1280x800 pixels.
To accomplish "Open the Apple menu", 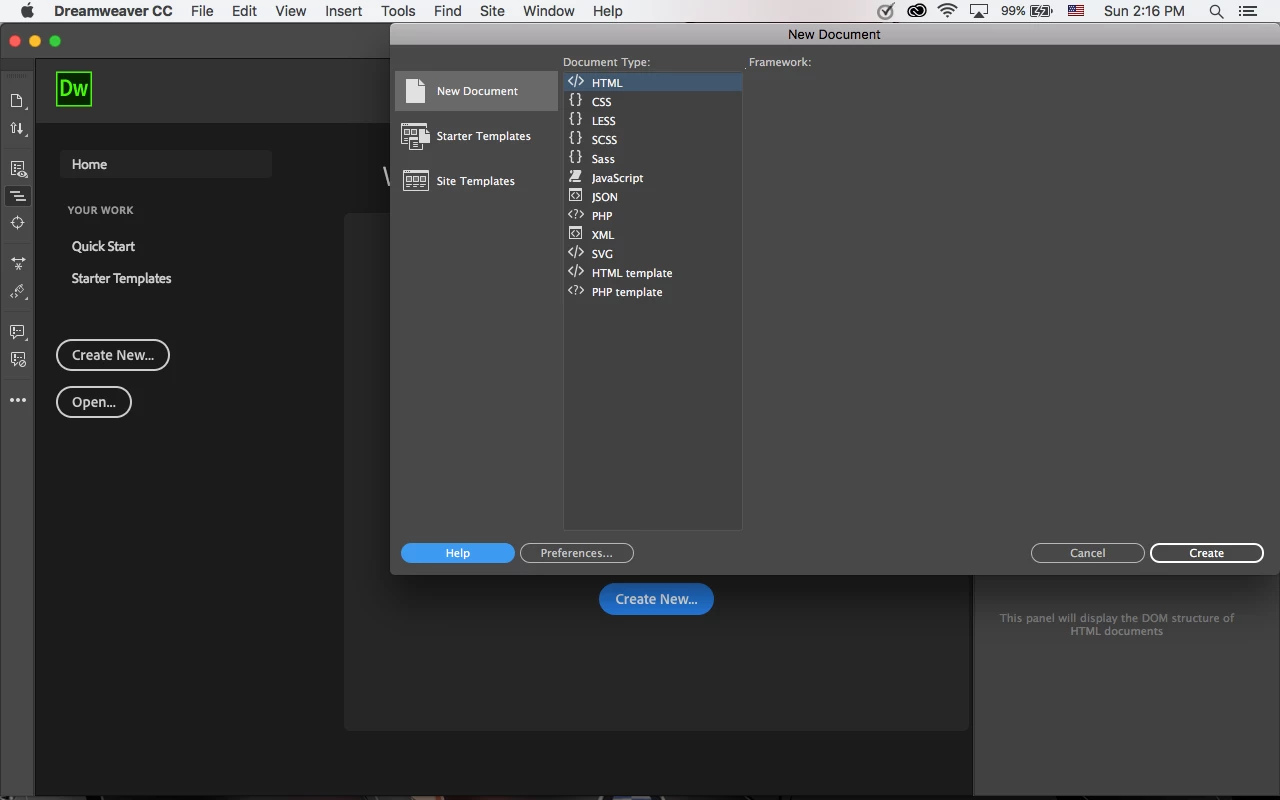I will click(27, 11).
